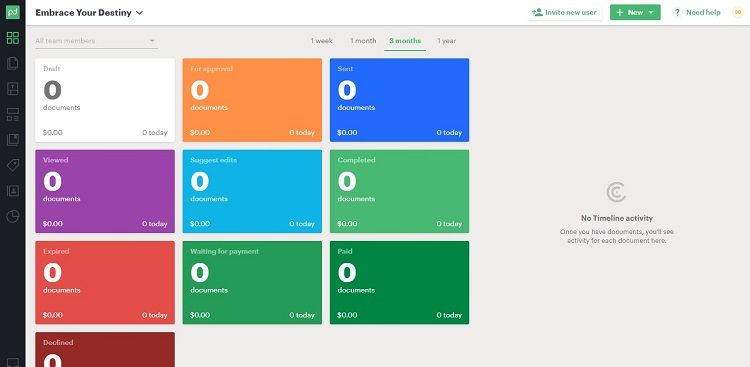The image size is (750, 367).
Task: Open the Templates icon in sidebar
Action: tap(13, 89)
